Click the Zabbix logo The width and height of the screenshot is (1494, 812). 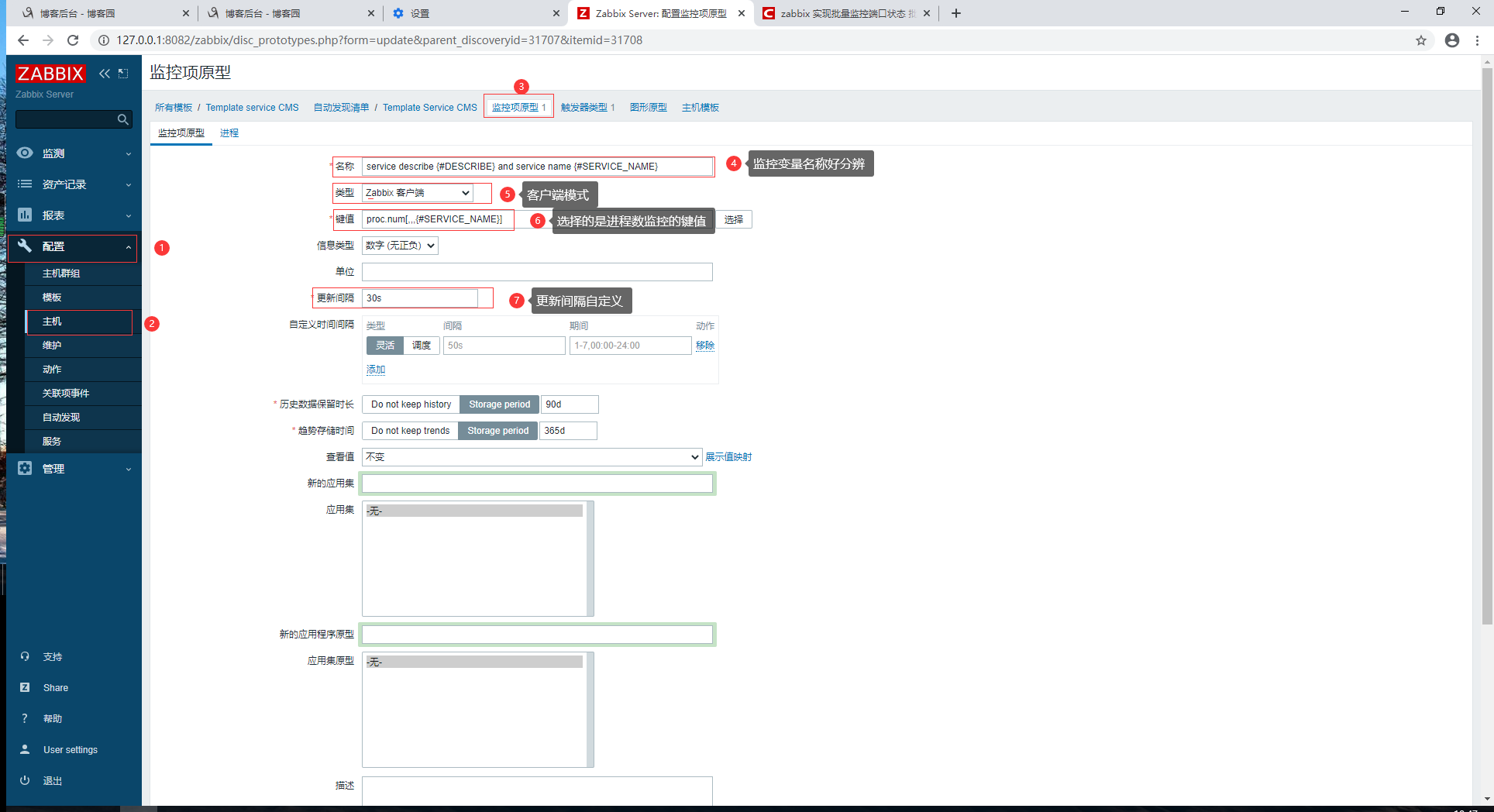tap(50, 74)
